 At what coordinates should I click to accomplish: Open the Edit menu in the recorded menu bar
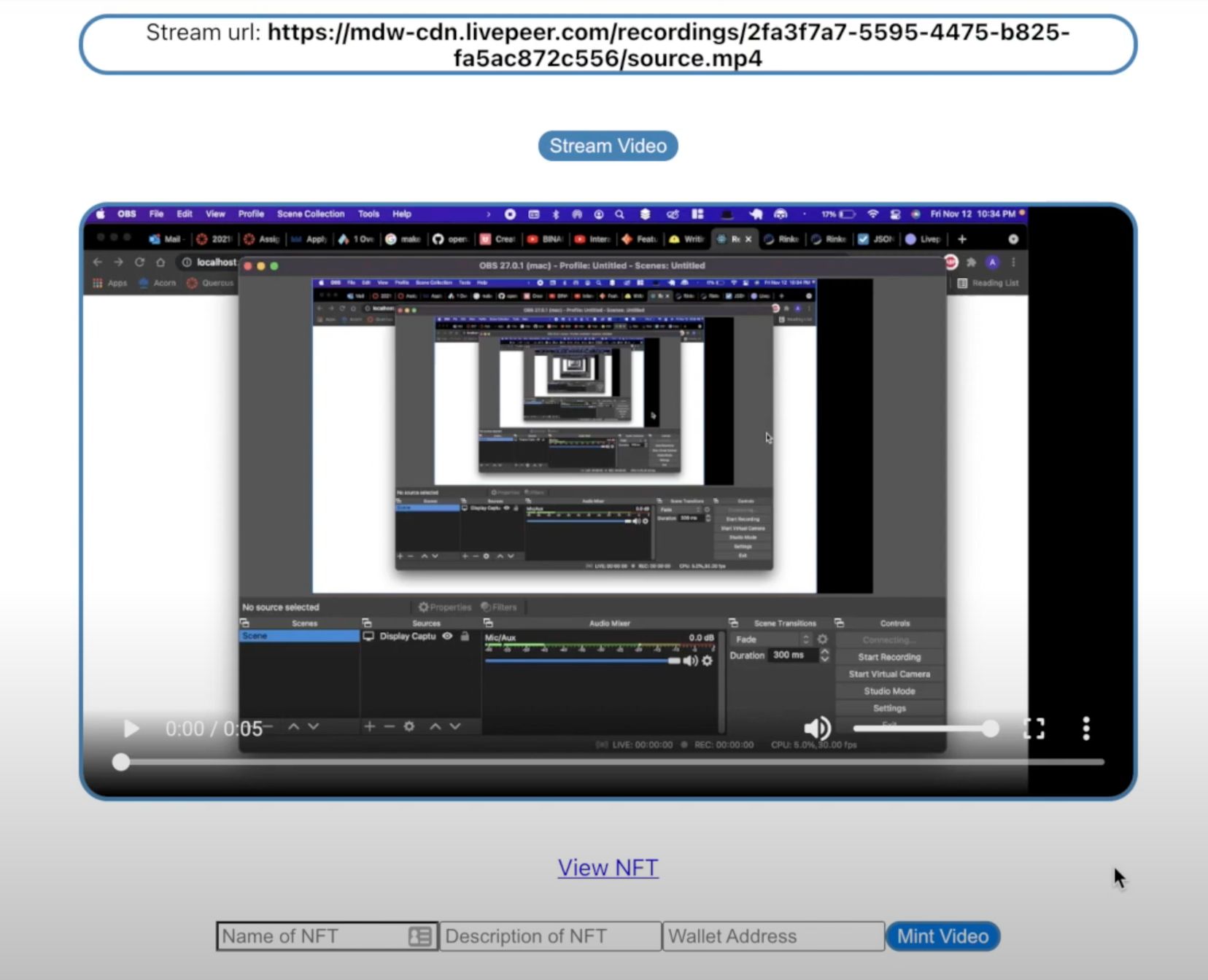click(185, 214)
